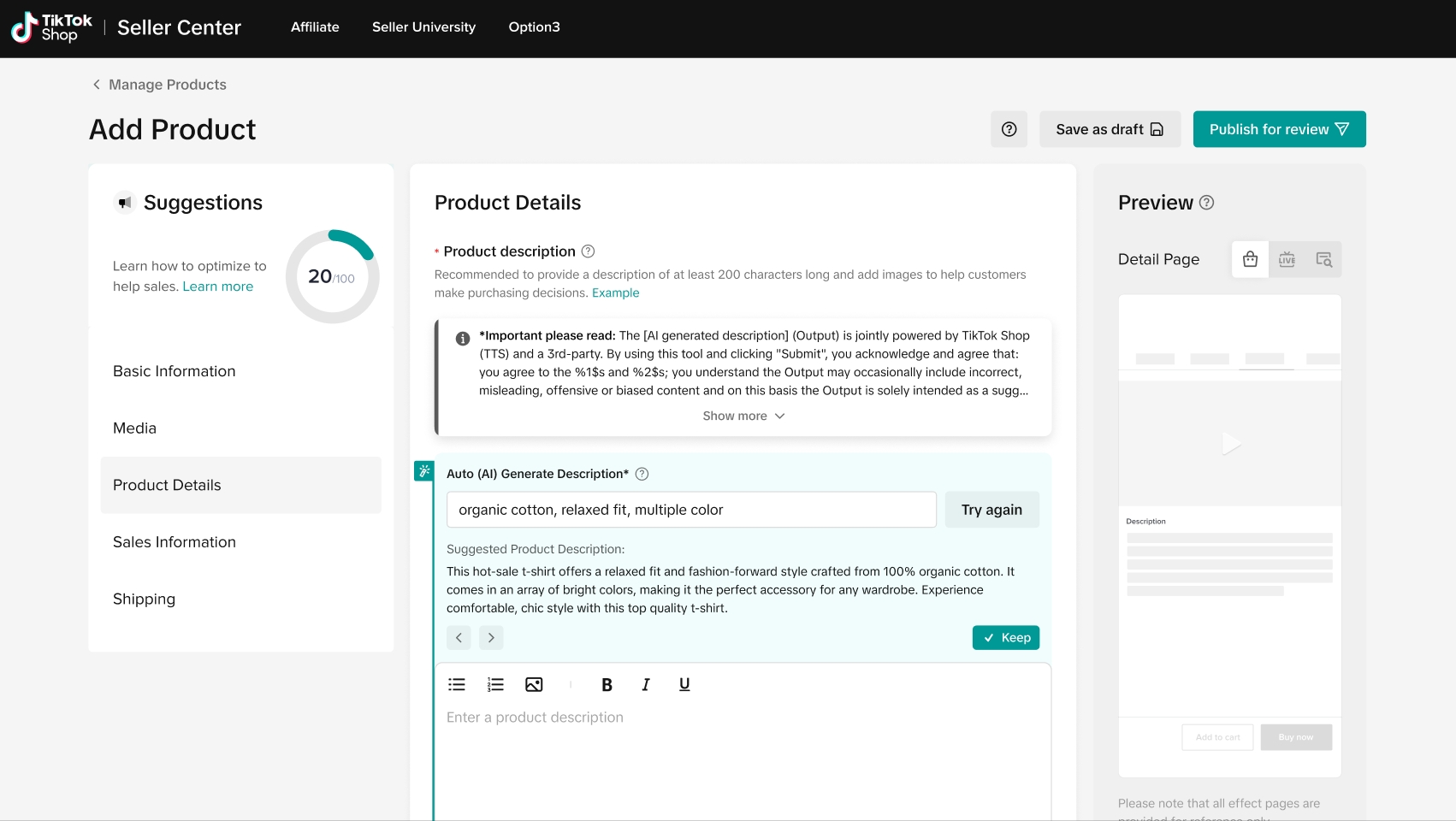Insert a numbered list in description
This screenshot has height=821, width=1456.
(x=495, y=684)
